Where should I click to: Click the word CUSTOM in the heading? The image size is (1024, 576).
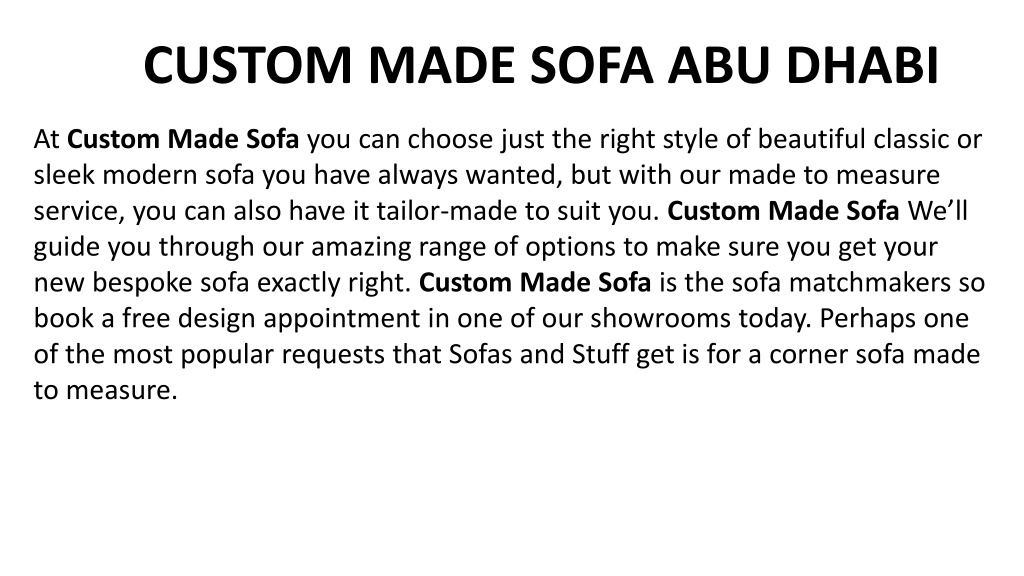[248, 65]
